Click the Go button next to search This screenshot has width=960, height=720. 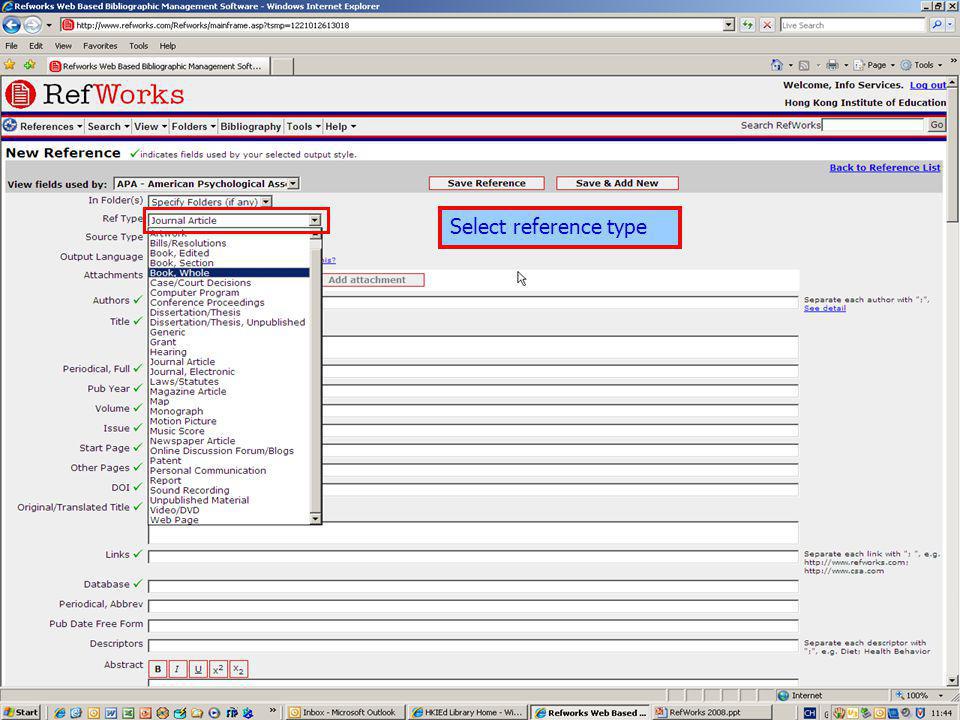[x=937, y=125]
